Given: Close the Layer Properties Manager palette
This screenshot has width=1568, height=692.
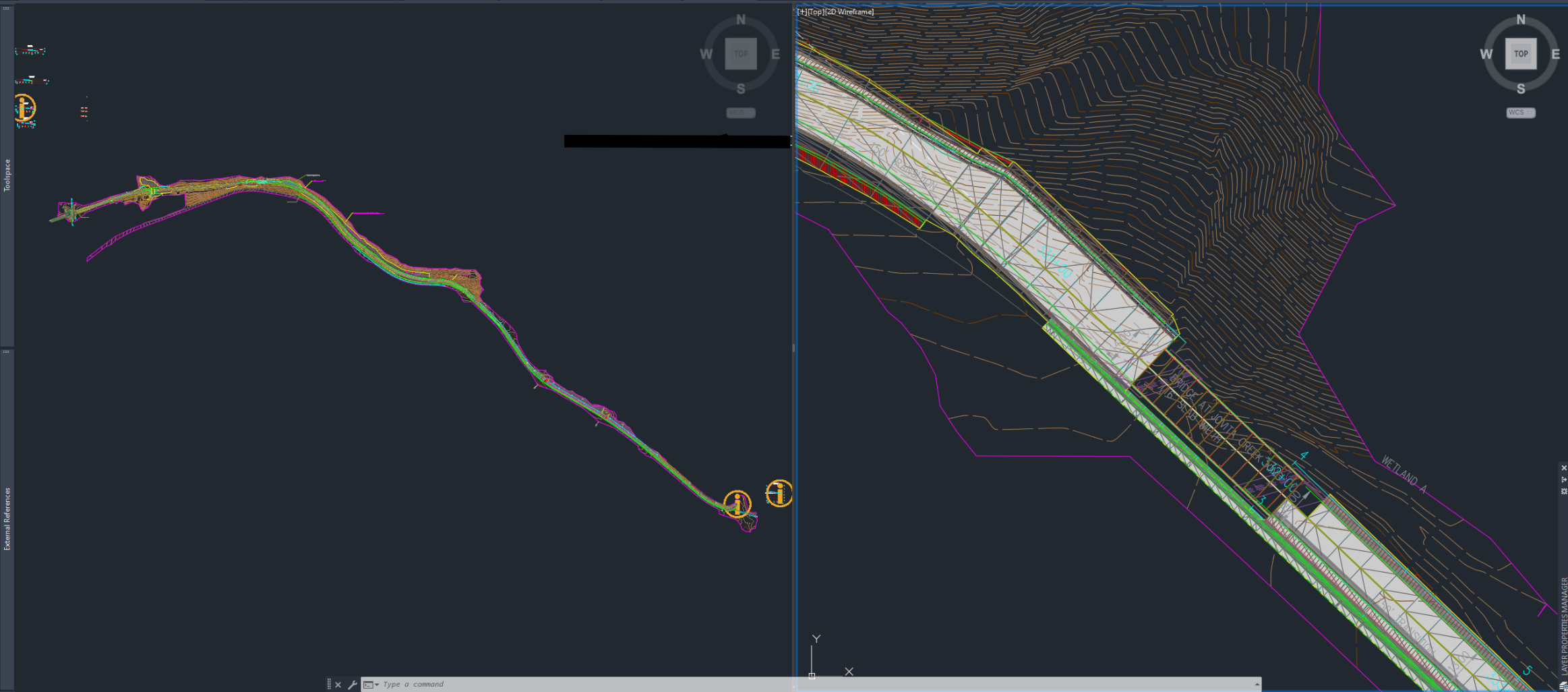Looking at the screenshot, I should [x=1563, y=468].
